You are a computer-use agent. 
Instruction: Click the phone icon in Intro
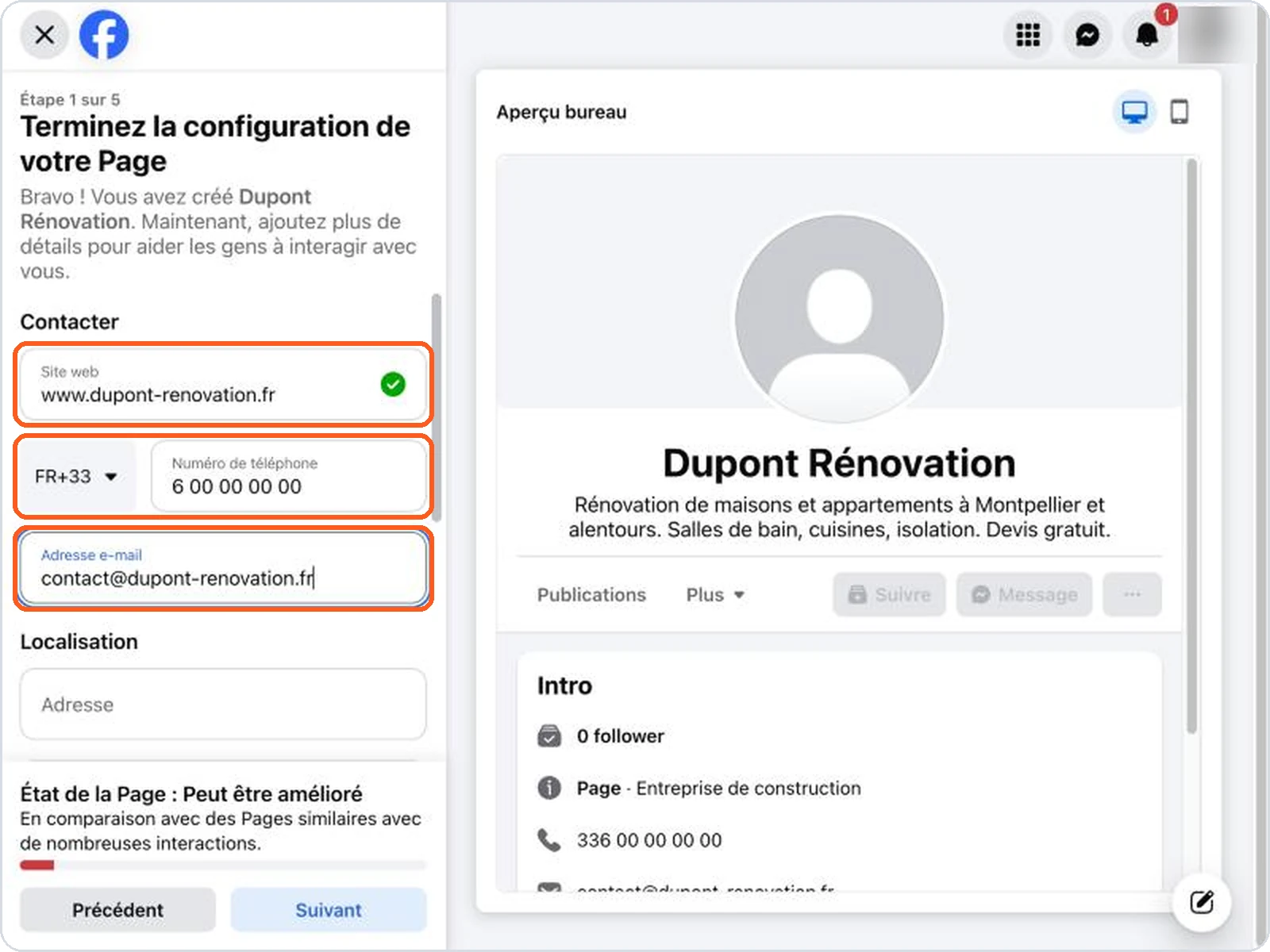pos(549,839)
